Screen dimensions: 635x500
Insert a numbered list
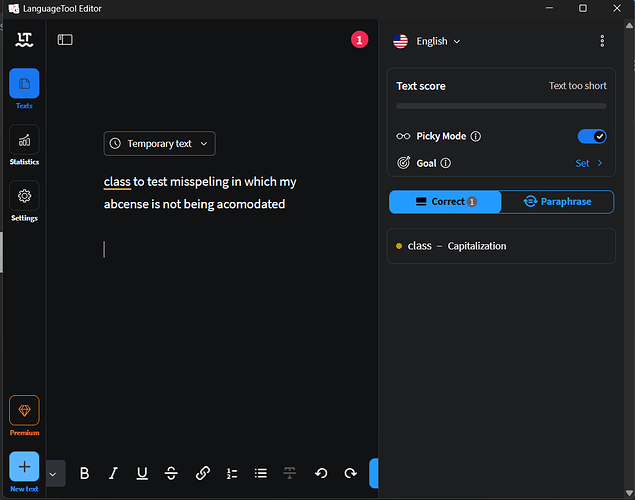click(x=232, y=473)
